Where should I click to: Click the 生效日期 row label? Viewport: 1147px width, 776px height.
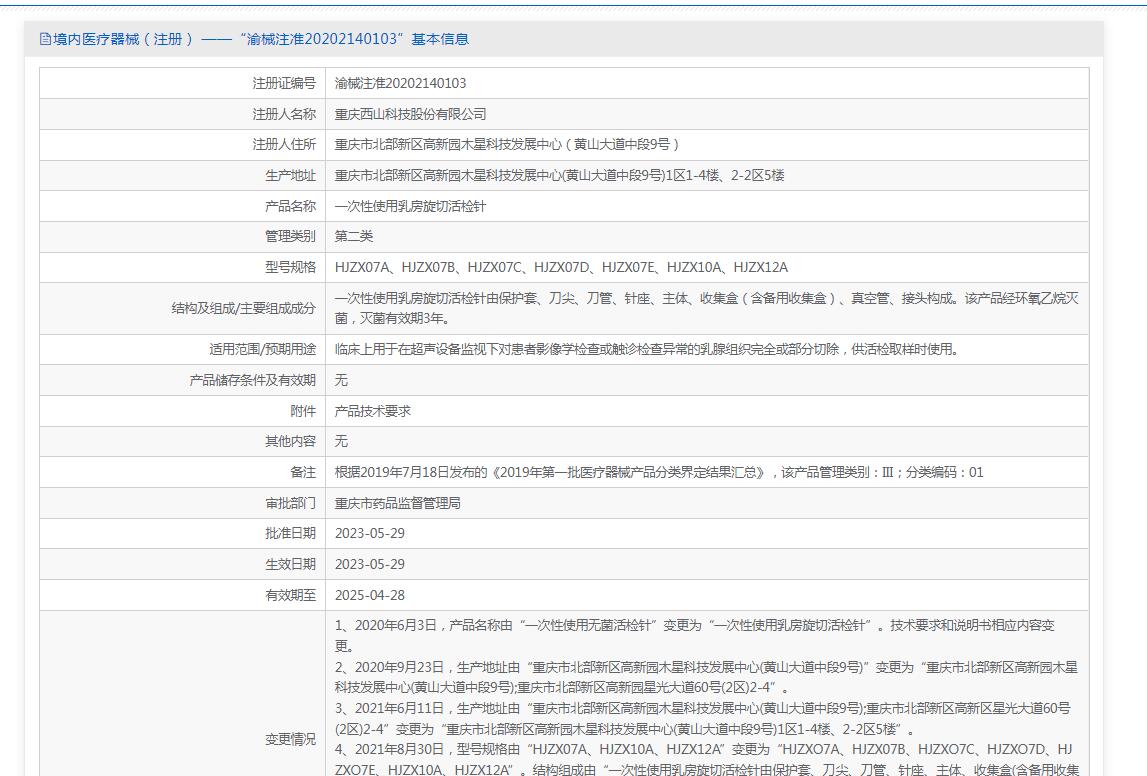290,565
